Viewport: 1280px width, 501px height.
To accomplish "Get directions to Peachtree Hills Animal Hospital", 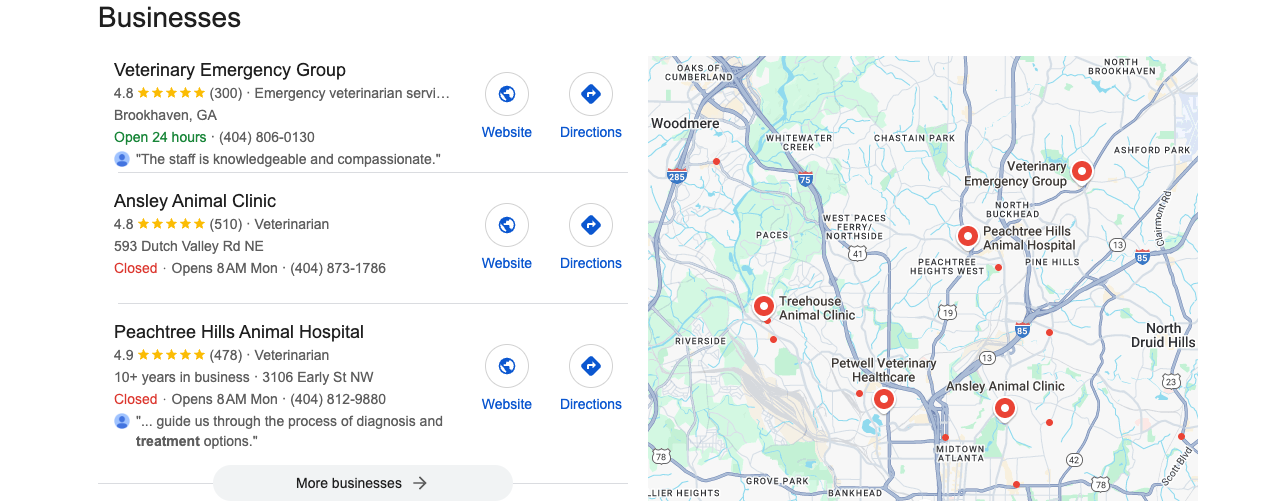I will 591,366.
